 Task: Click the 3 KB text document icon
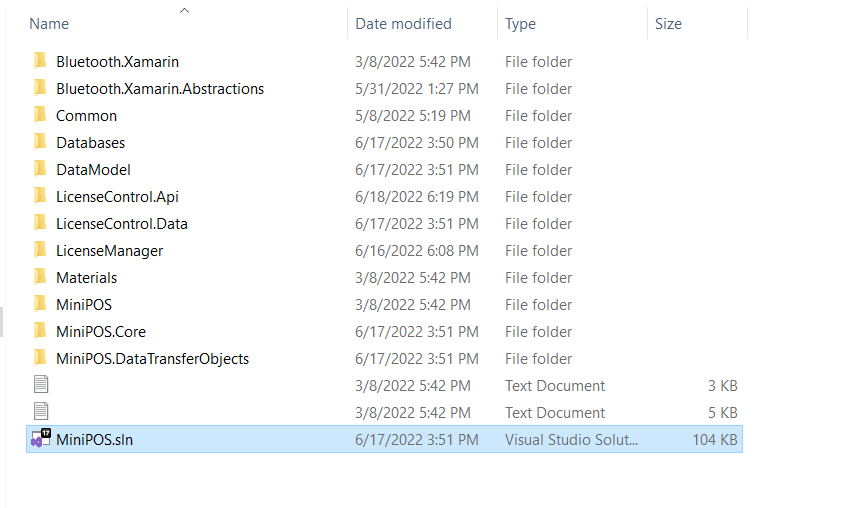point(41,384)
